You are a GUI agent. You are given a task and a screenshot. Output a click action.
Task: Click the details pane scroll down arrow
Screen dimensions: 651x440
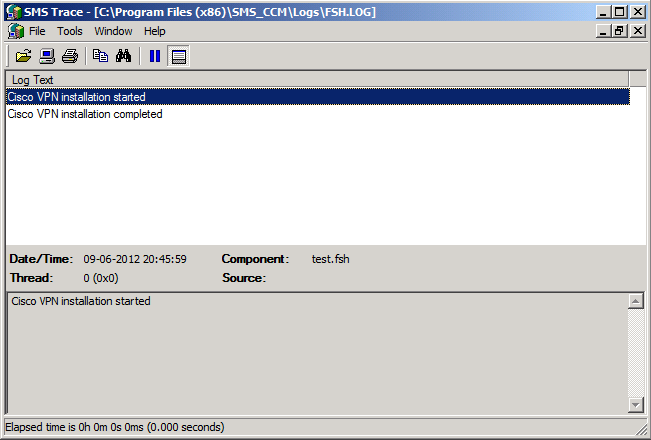pos(636,404)
